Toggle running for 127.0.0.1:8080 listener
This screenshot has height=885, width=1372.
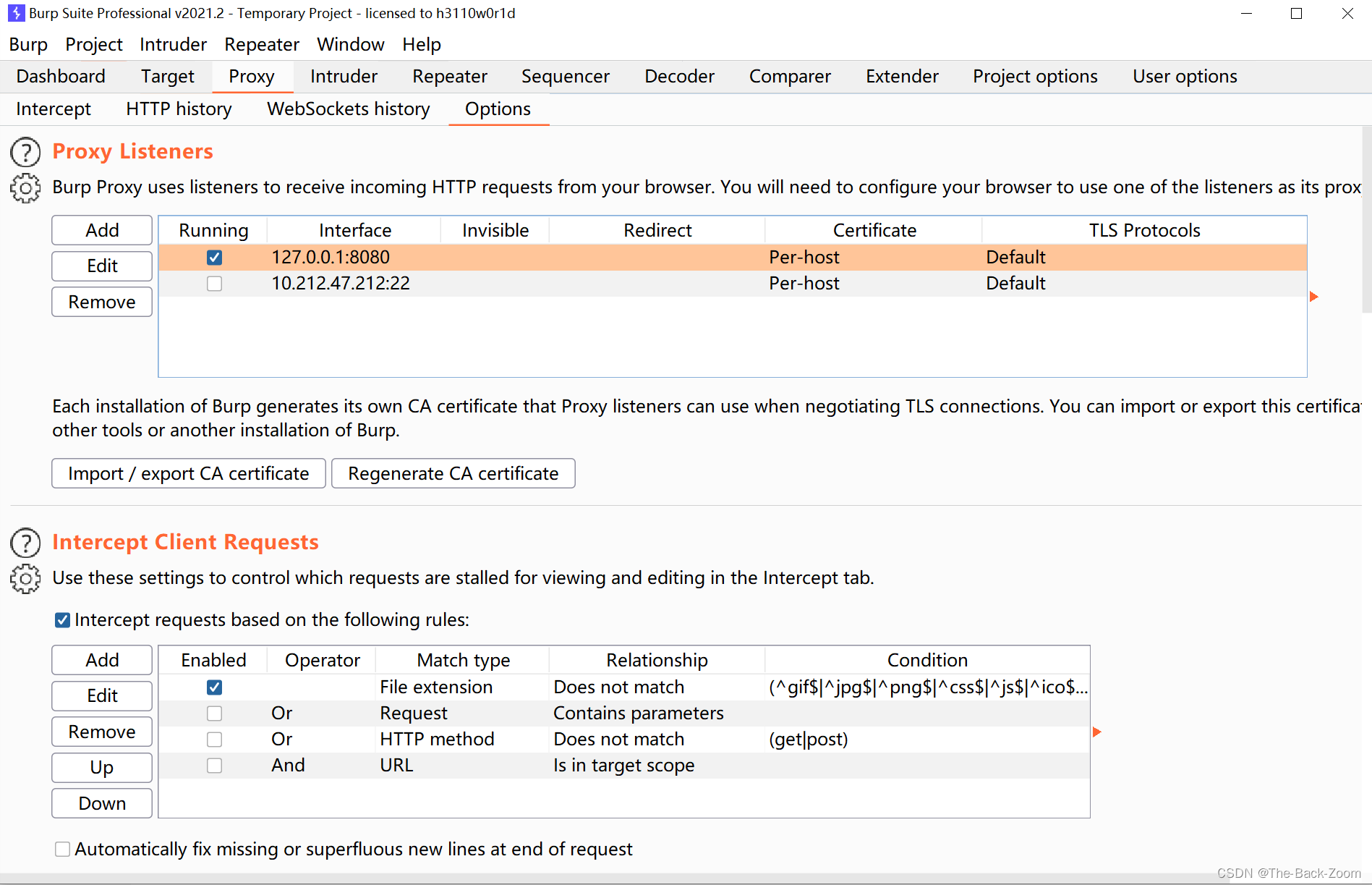(214, 258)
